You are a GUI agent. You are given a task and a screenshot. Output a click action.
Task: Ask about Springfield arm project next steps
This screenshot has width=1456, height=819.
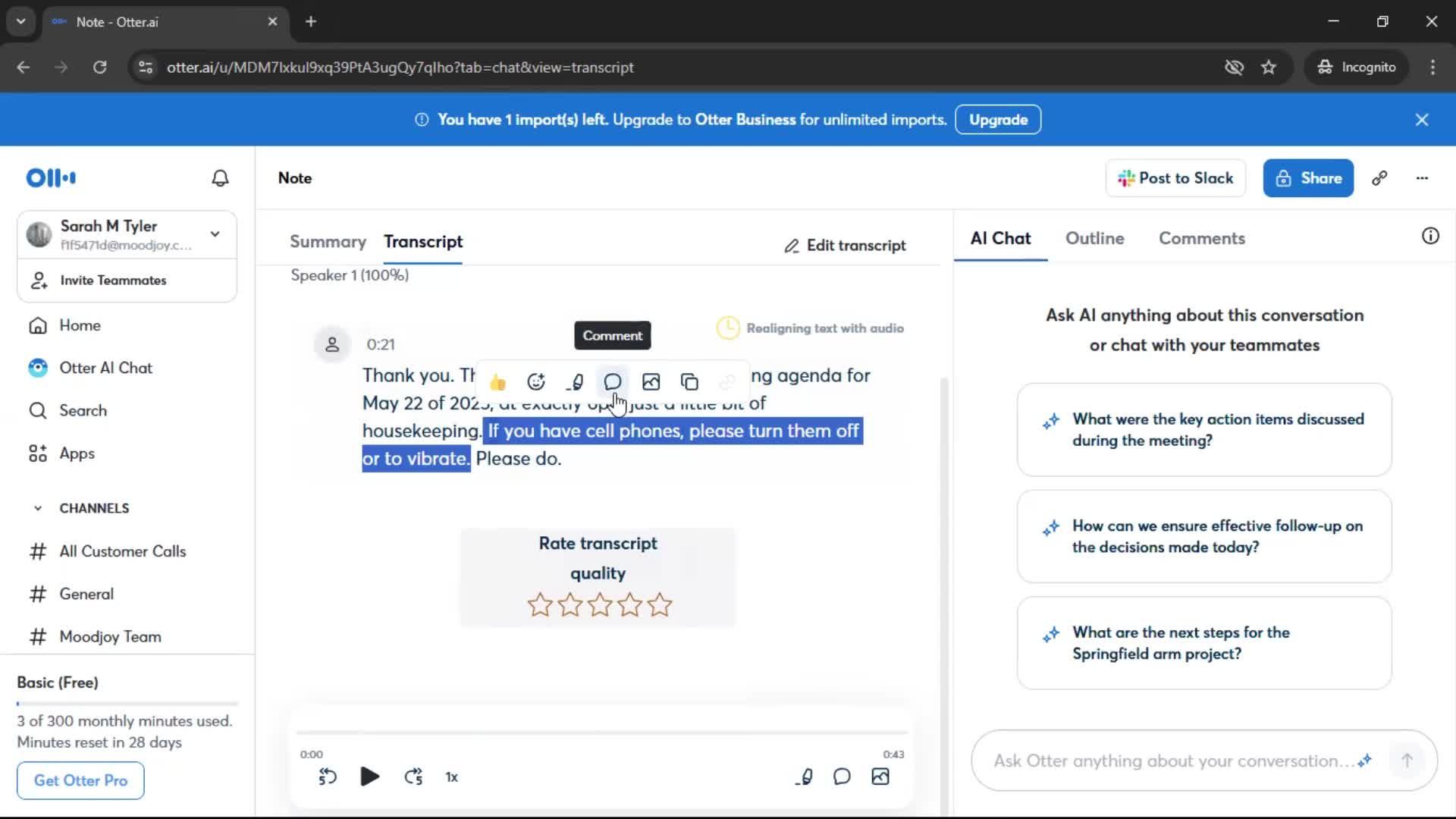tap(1204, 643)
